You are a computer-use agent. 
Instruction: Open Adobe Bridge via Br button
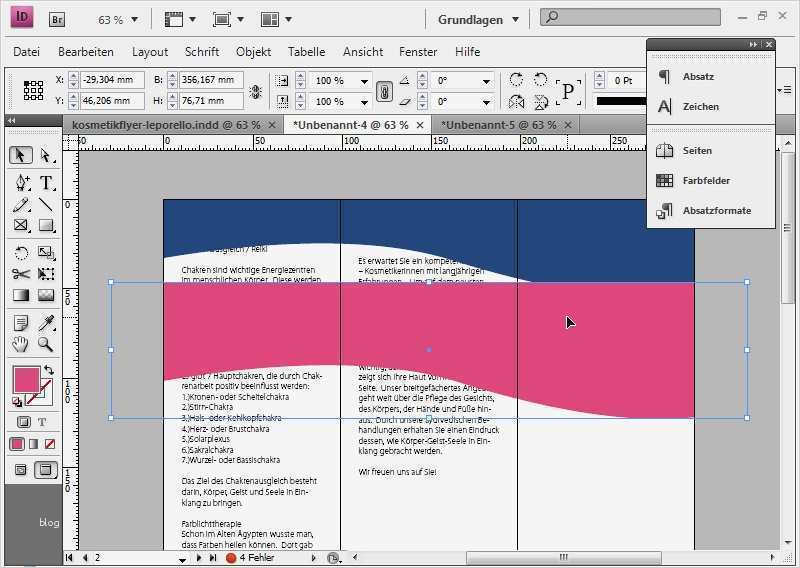point(57,19)
